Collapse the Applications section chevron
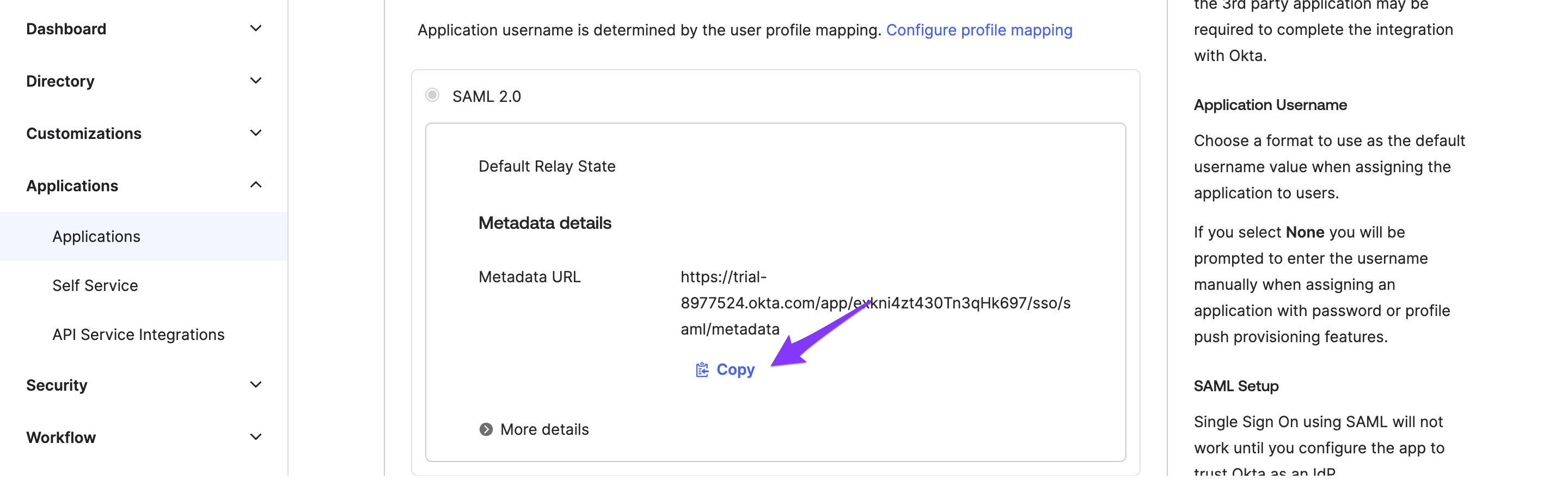This screenshot has width=1568, height=498. coord(256,185)
